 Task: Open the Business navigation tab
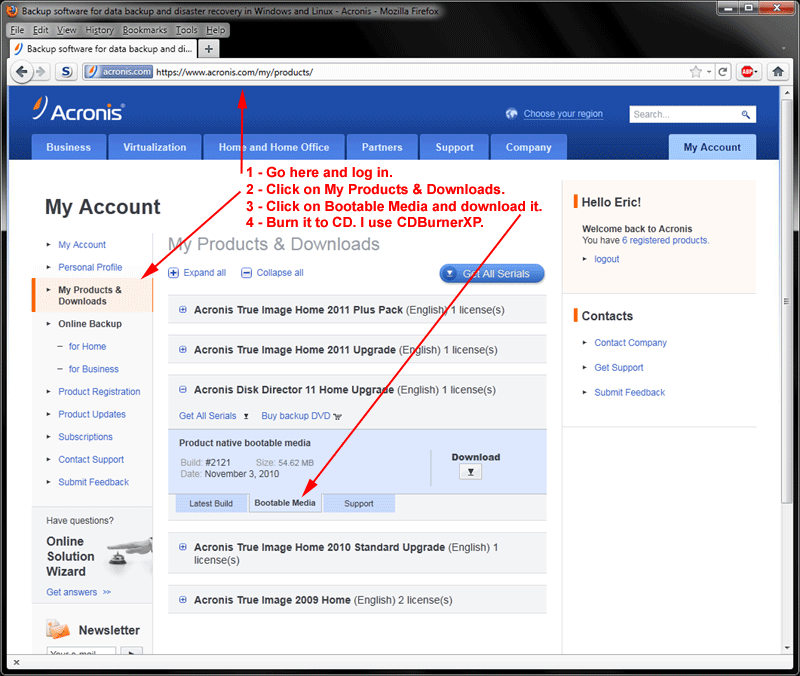click(x=69, y=147)
